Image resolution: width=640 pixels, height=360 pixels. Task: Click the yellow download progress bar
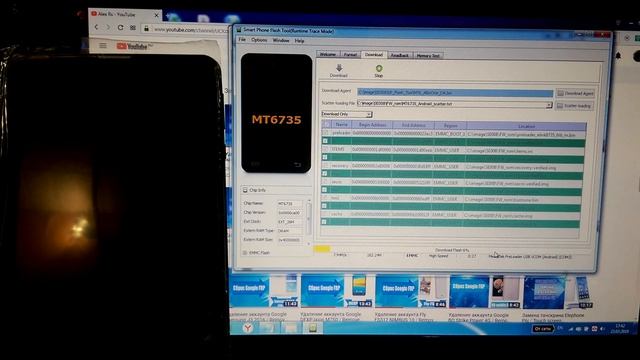(322, 248)
